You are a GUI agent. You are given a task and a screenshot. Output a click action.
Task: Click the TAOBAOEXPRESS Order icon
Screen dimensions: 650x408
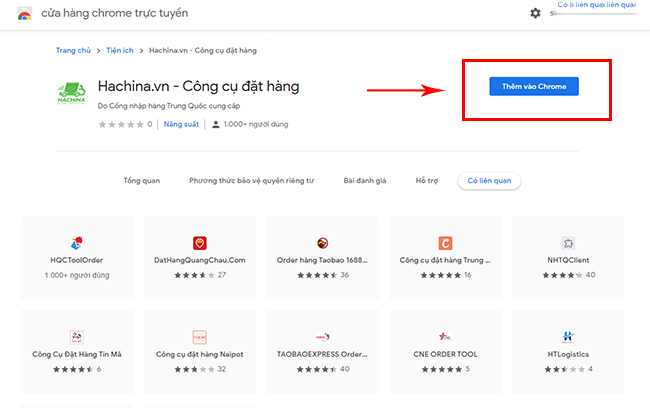click(x=323, y=337)
